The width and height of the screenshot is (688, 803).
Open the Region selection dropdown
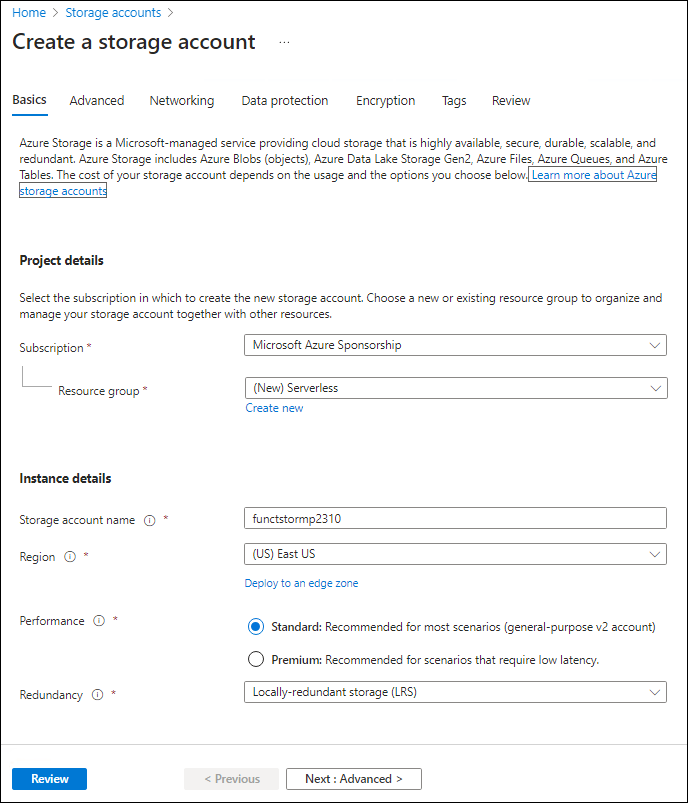tap(456, 554)
